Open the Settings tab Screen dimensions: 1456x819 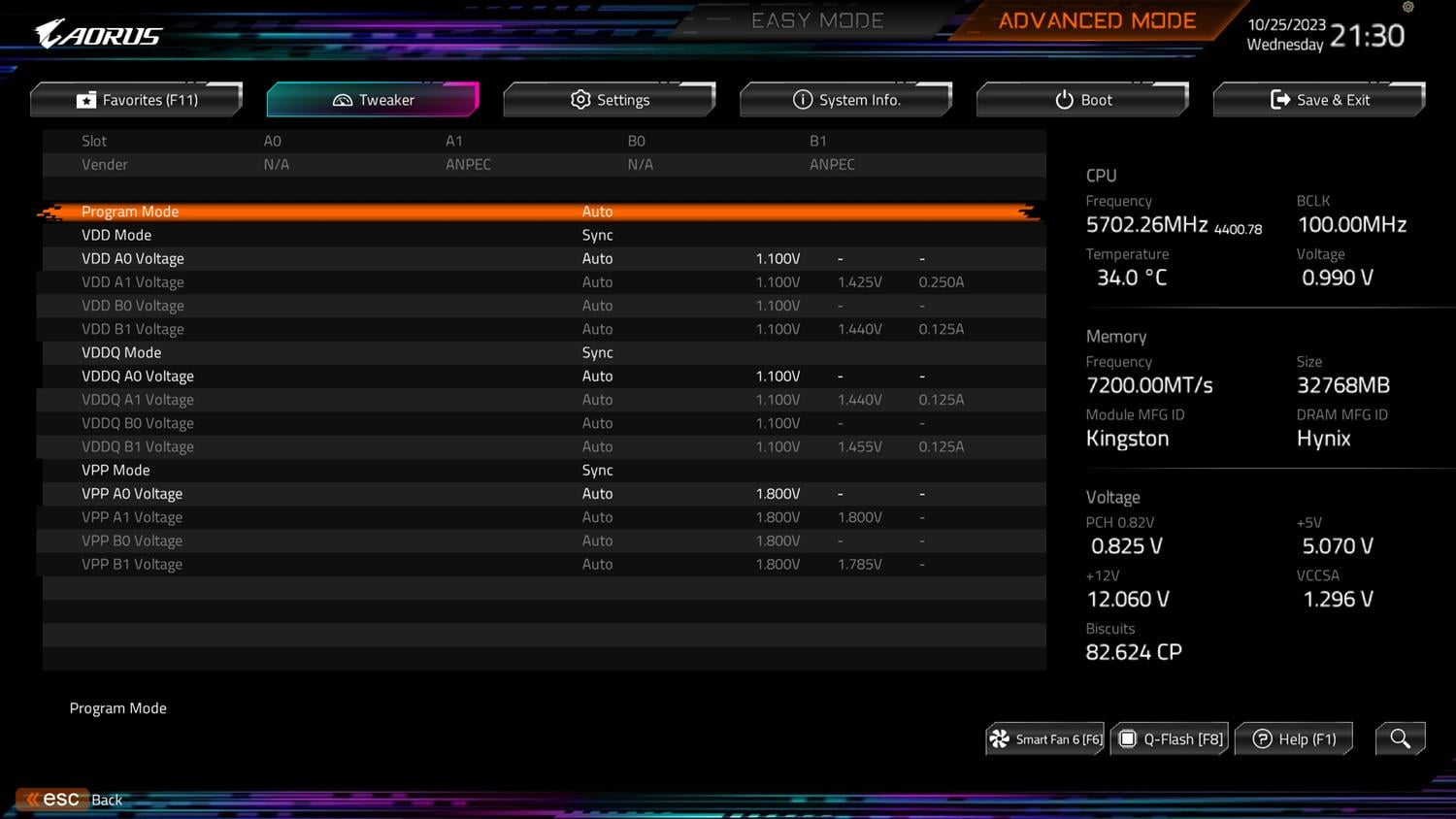pos(610,100)
